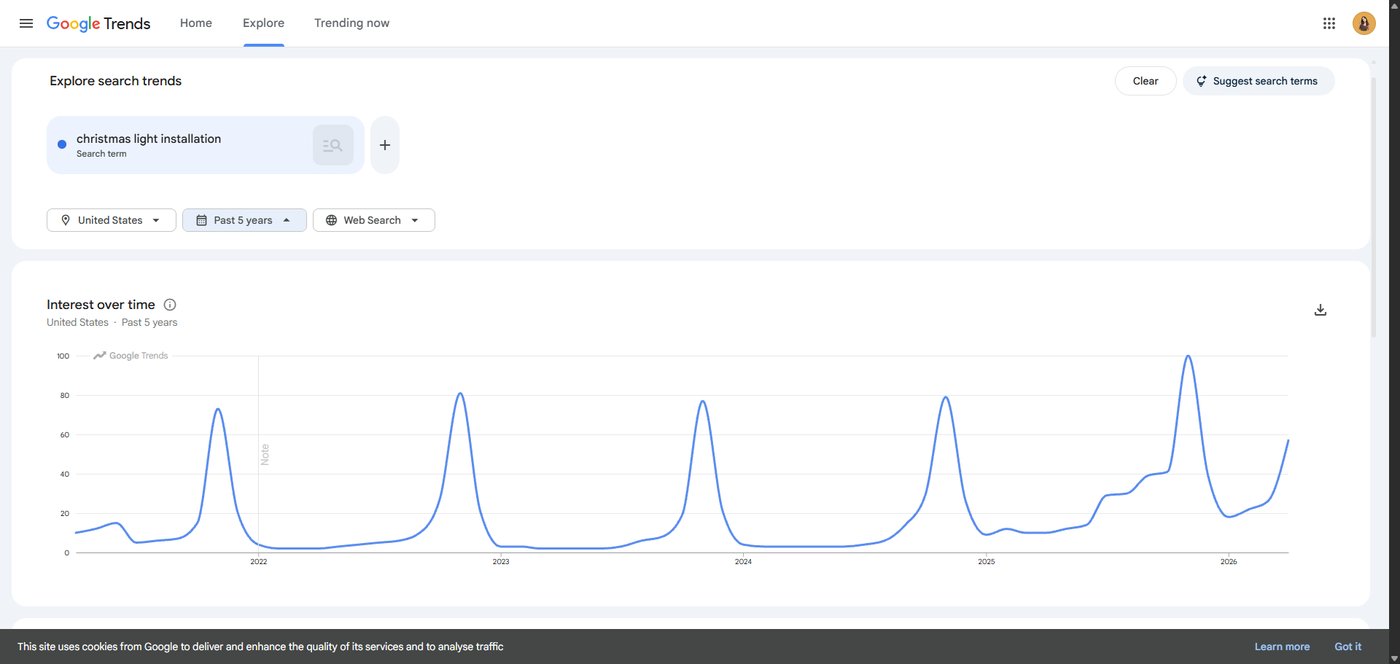The image size is (1400, 664).
Task: Click the Google Trends logo
Action: [x=97, y=22]
